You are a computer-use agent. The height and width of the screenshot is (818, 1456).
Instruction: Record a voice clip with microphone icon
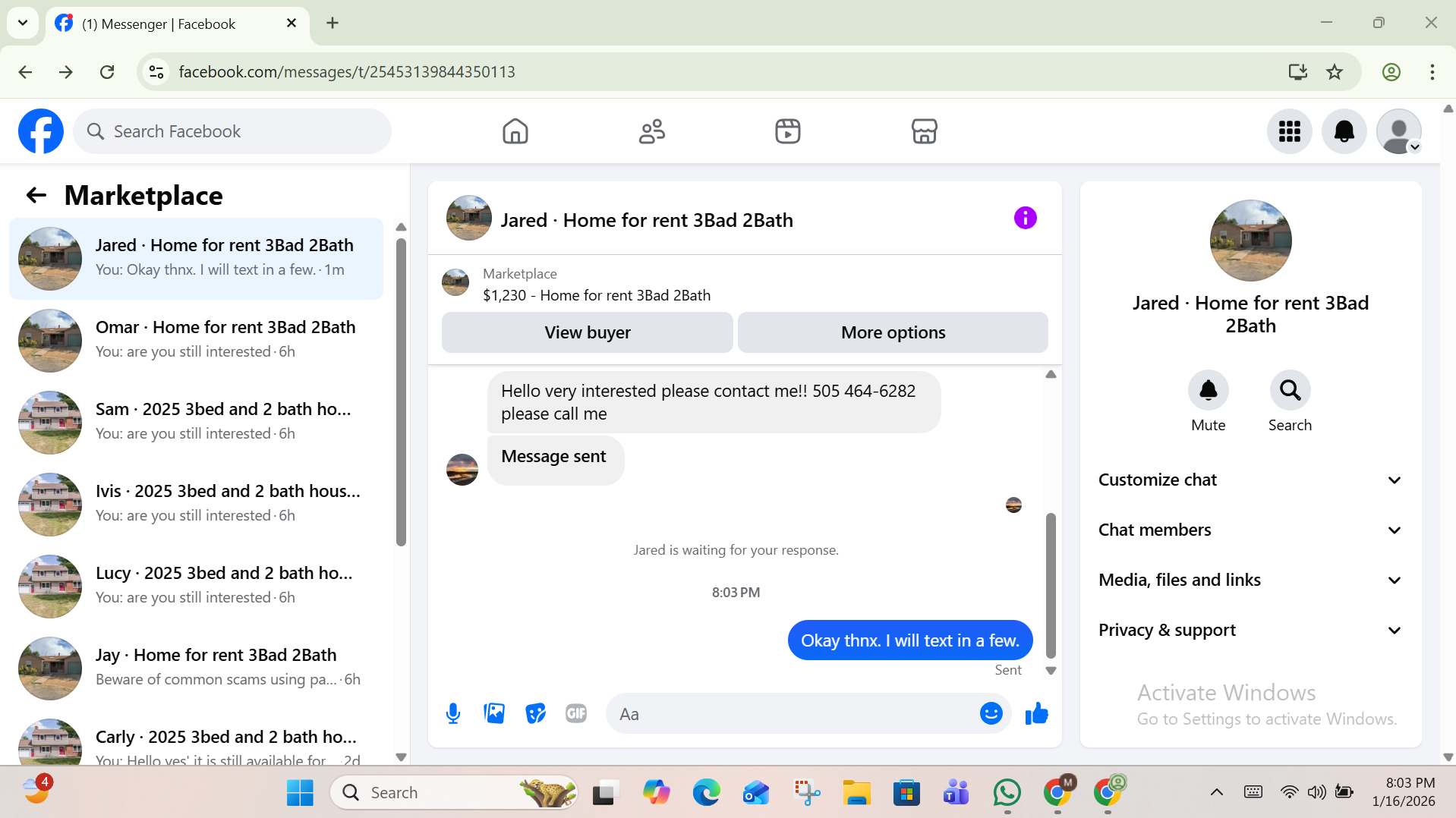[453, 713]
